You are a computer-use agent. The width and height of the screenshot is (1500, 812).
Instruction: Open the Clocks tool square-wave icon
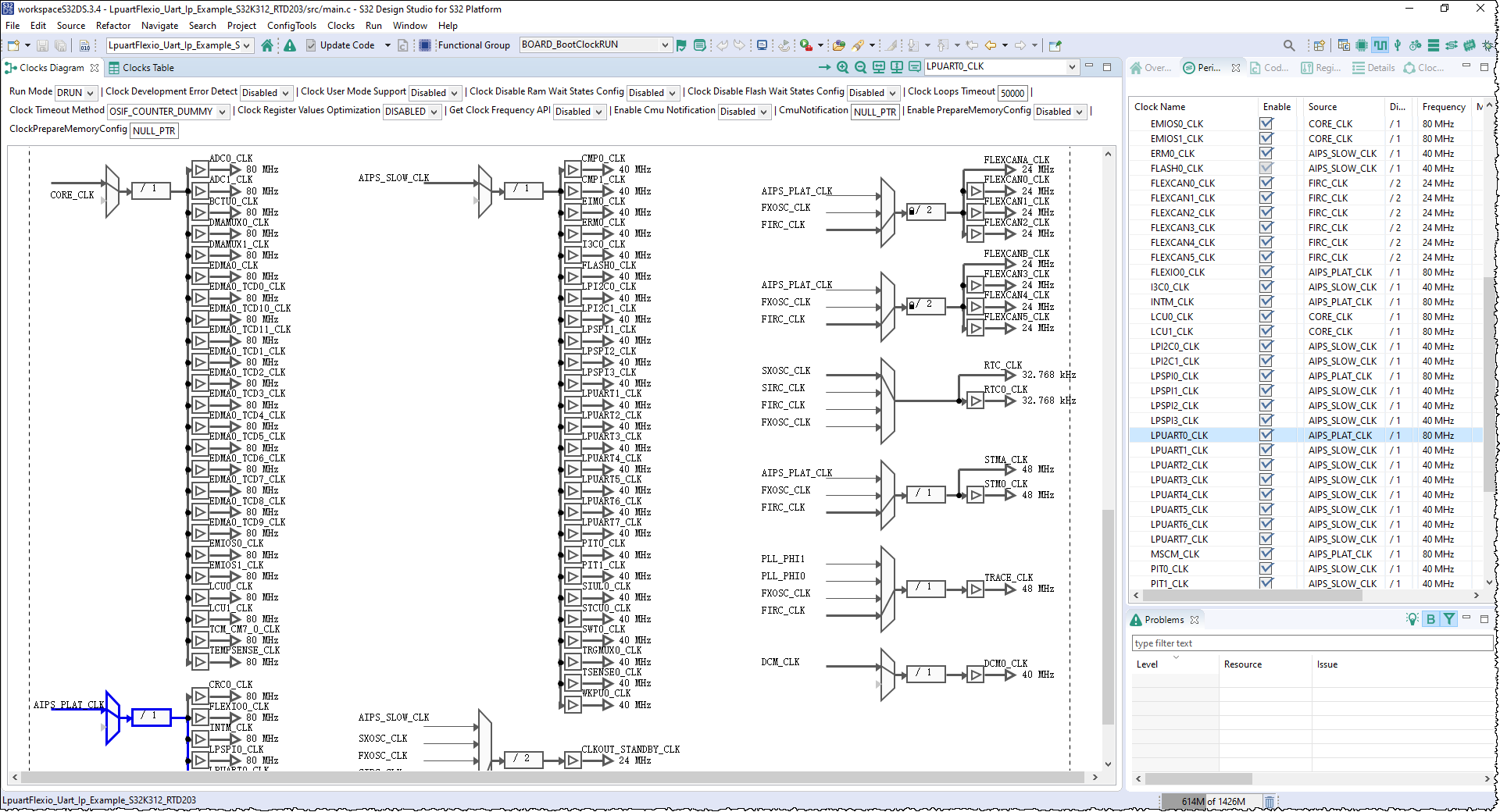click(x=1380, y=45)
